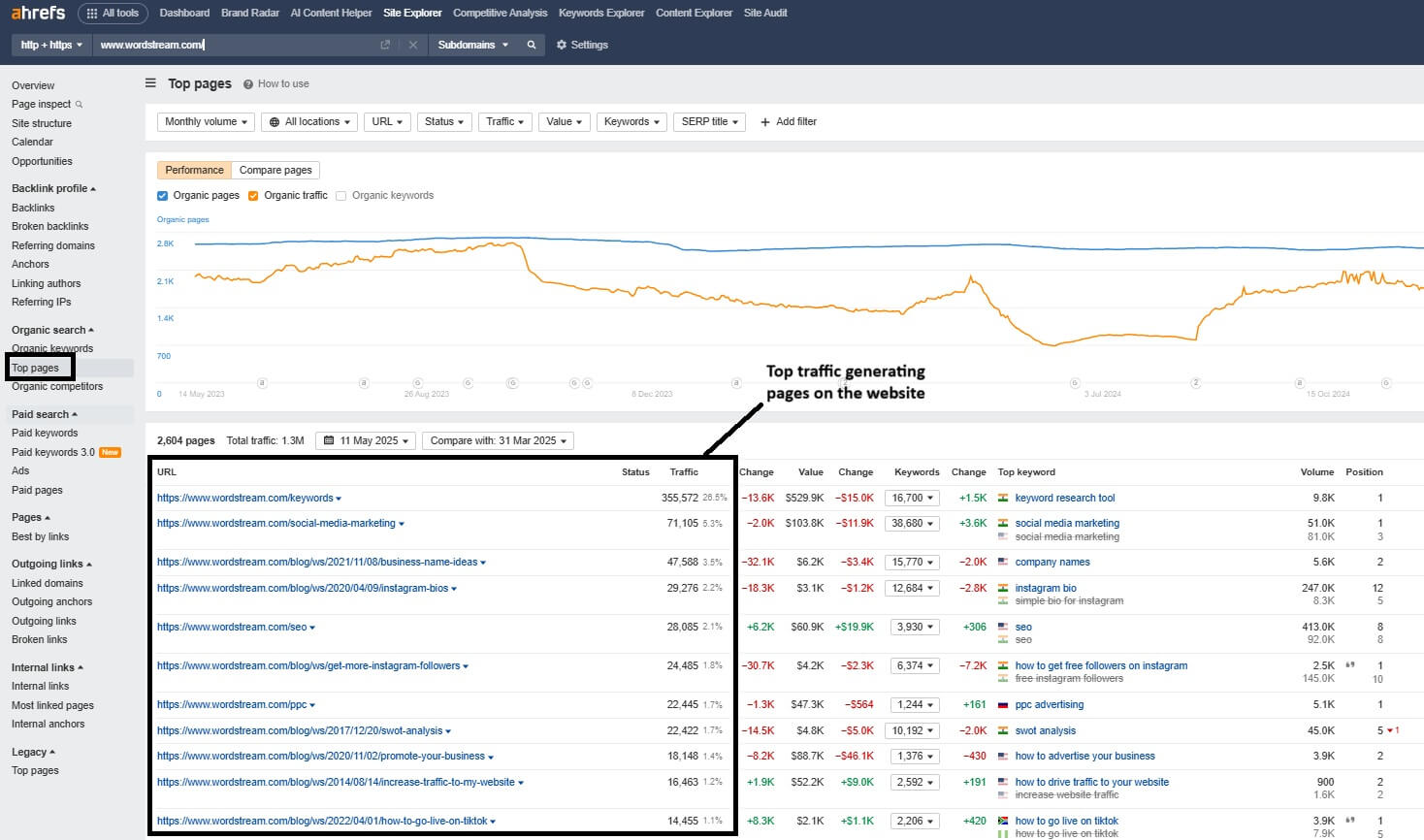Open AI Content Helper
The height and width of the screenshot is (840, 1424).
pos(331,13)
